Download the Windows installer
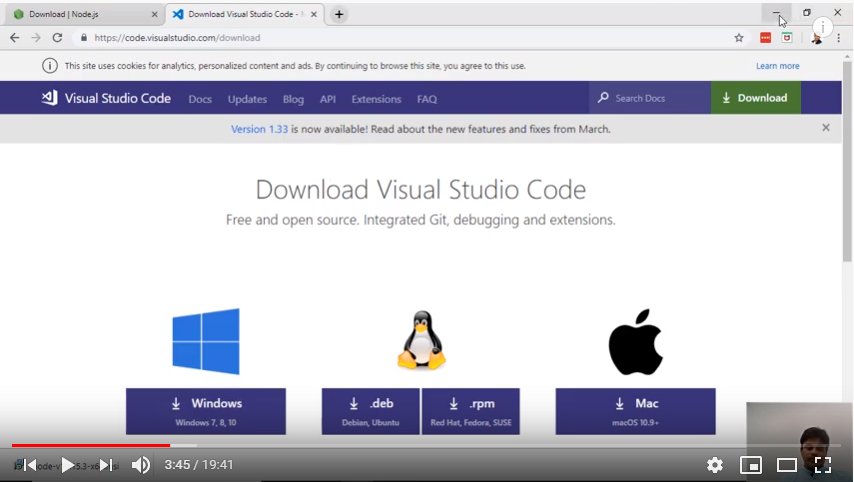The height and width of the screenshot is (482, 854). coord(205,410)
